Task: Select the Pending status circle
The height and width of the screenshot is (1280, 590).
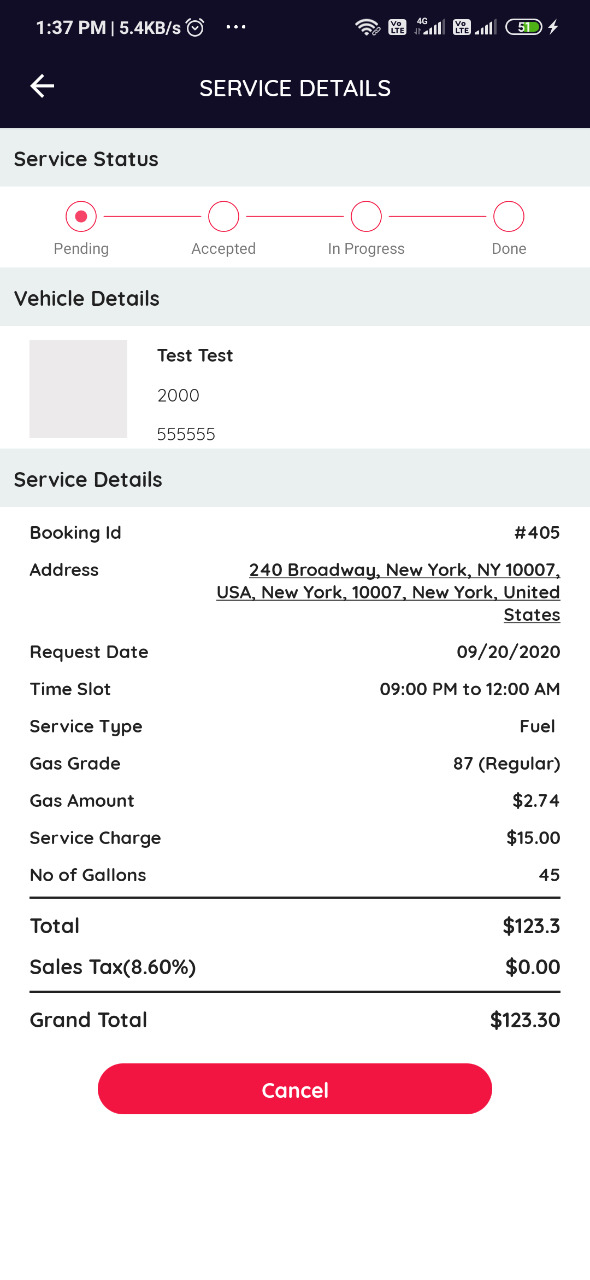Action: tap(81, 216)
